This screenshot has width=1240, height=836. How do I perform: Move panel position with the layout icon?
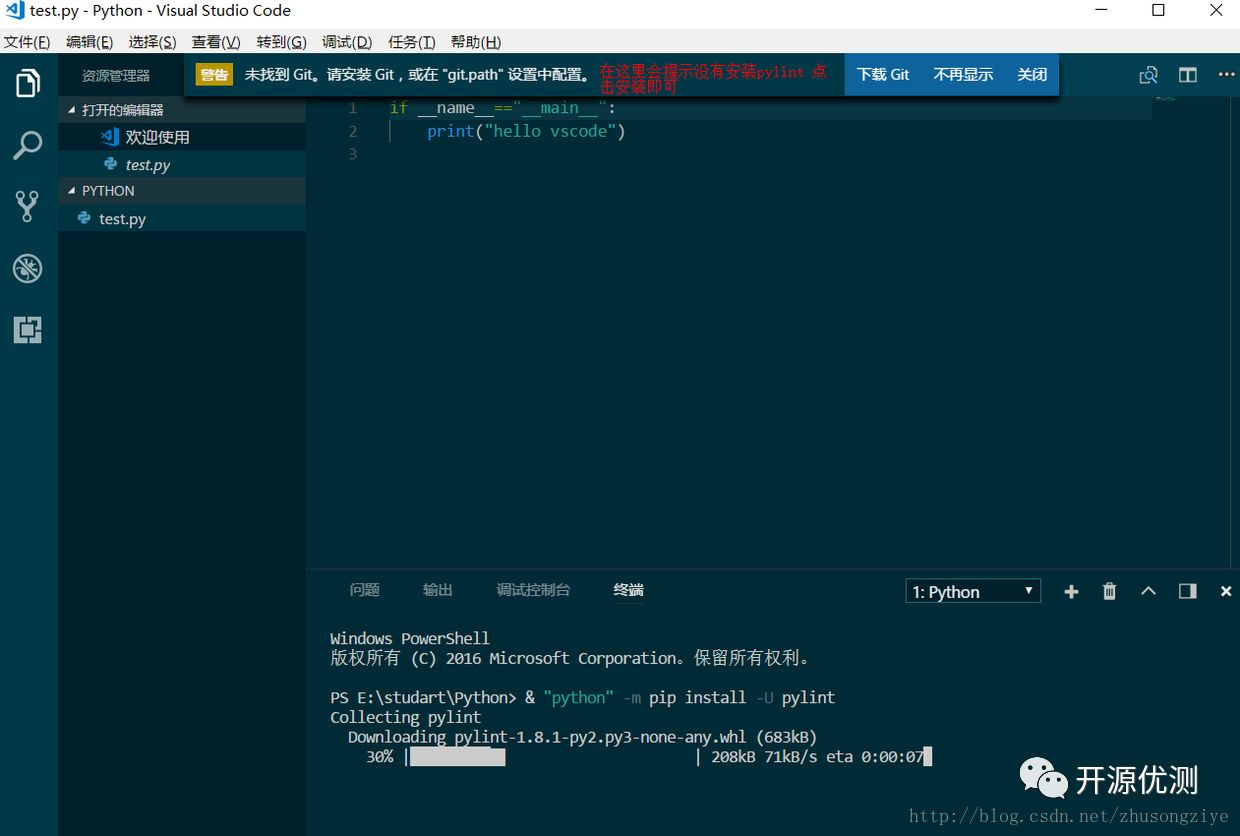pos(1188,591)
